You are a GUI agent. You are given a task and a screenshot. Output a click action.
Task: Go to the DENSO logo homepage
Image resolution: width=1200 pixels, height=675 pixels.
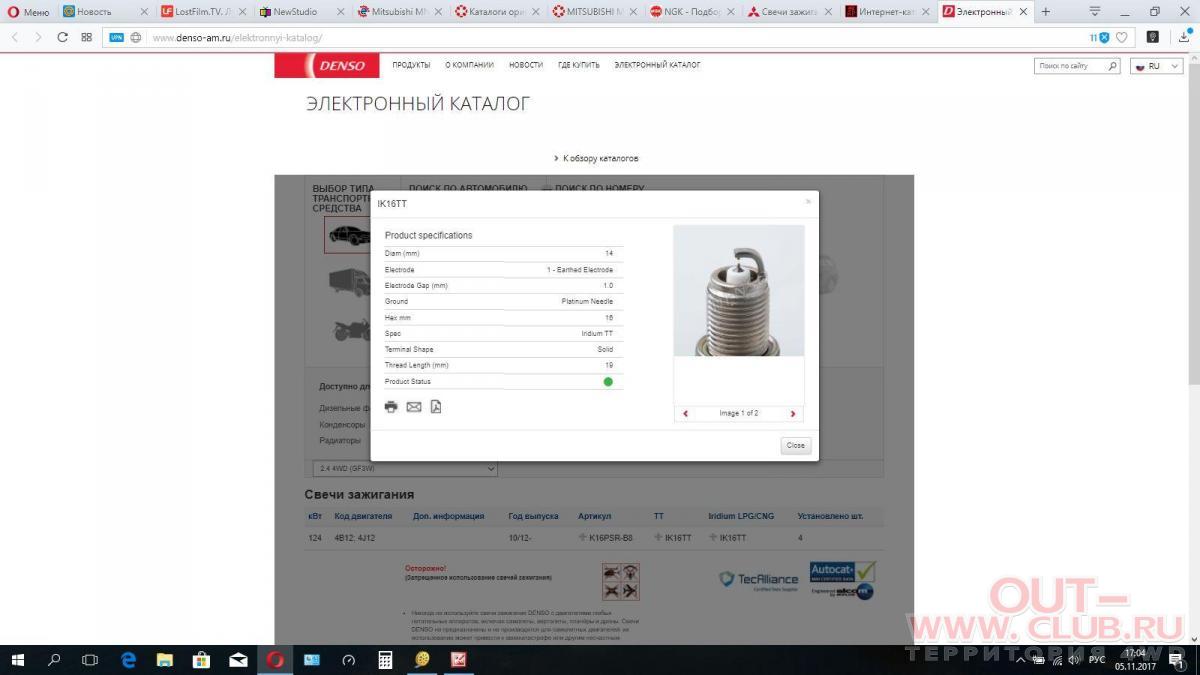pos(327,66)
